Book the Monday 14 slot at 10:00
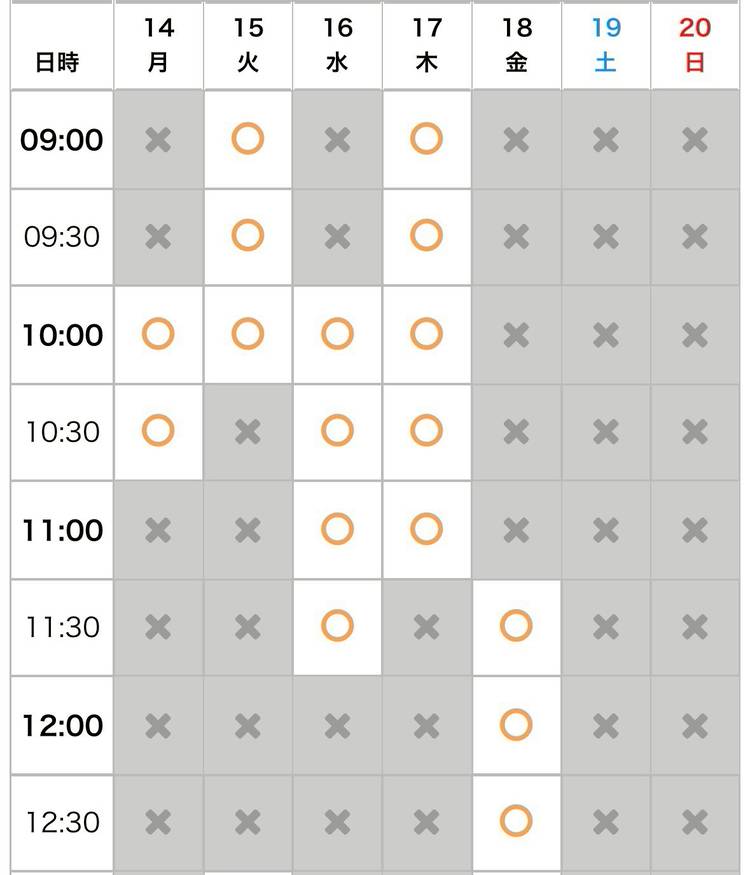 (158, 333)
